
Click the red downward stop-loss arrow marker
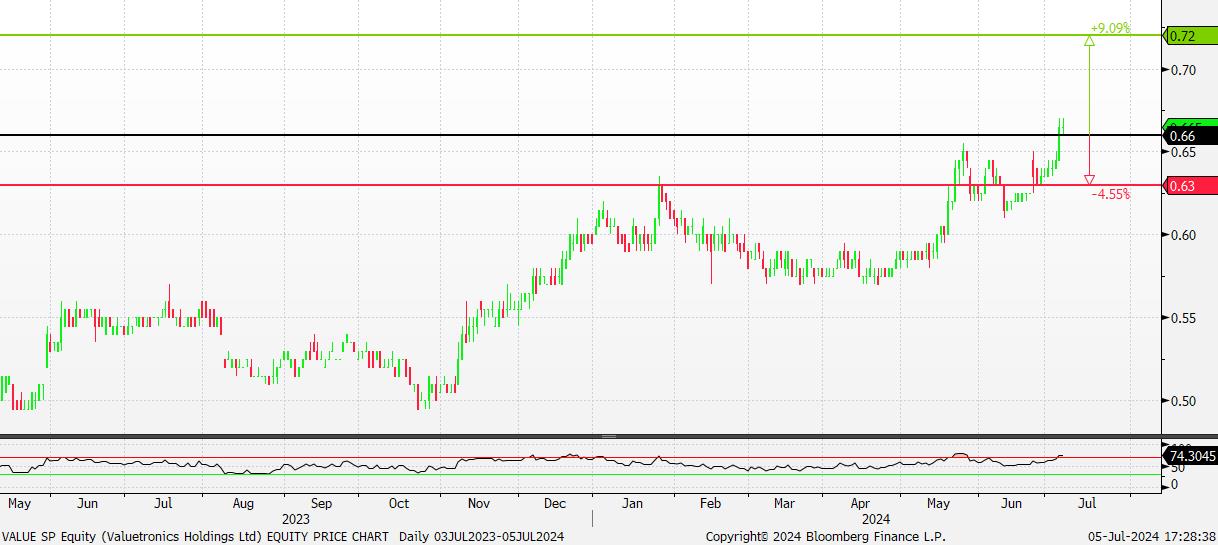[x=1089, y=179]
